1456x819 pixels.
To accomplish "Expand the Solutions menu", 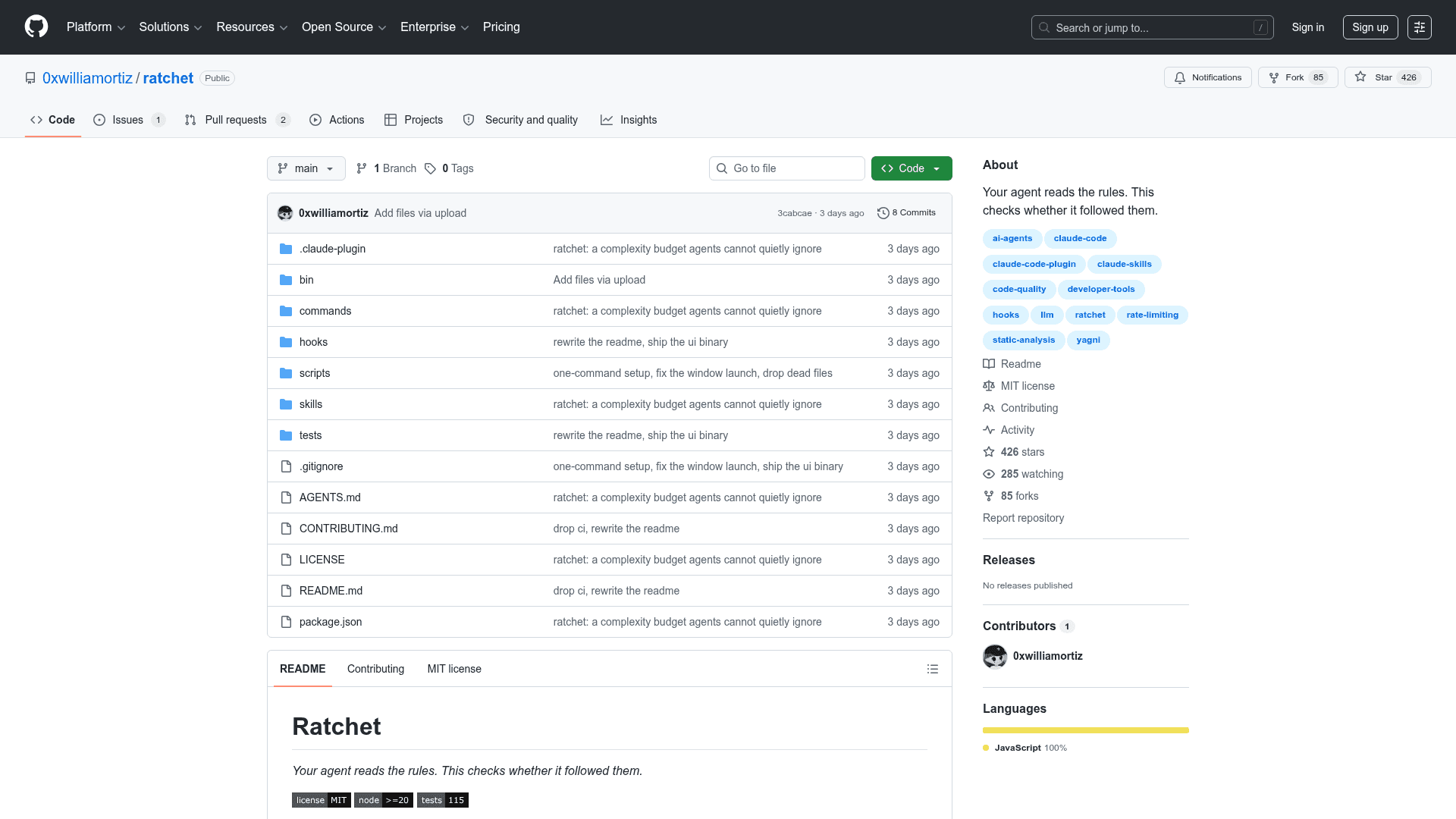I will (x=171, y=27).
